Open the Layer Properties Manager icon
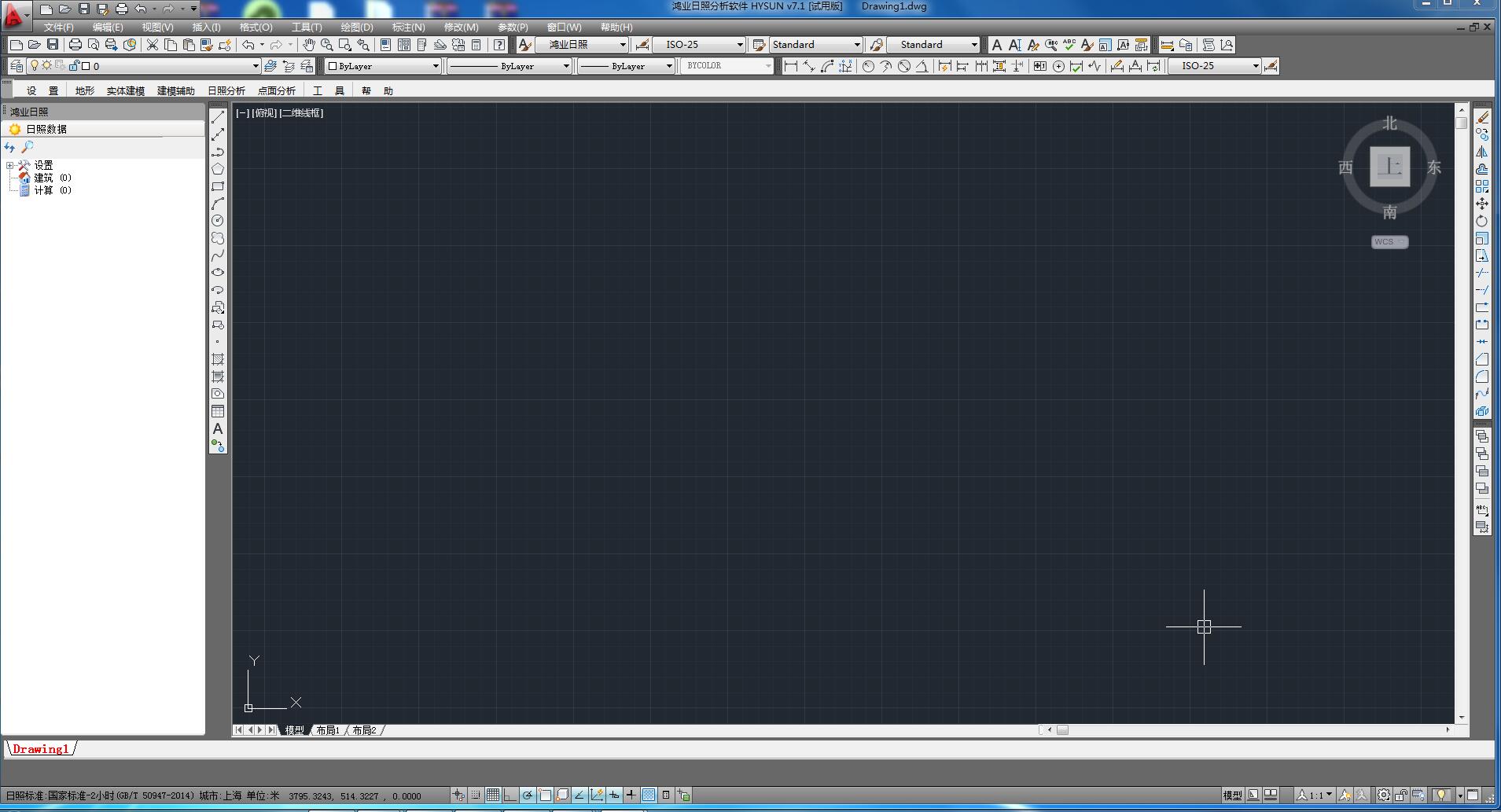 16,66
